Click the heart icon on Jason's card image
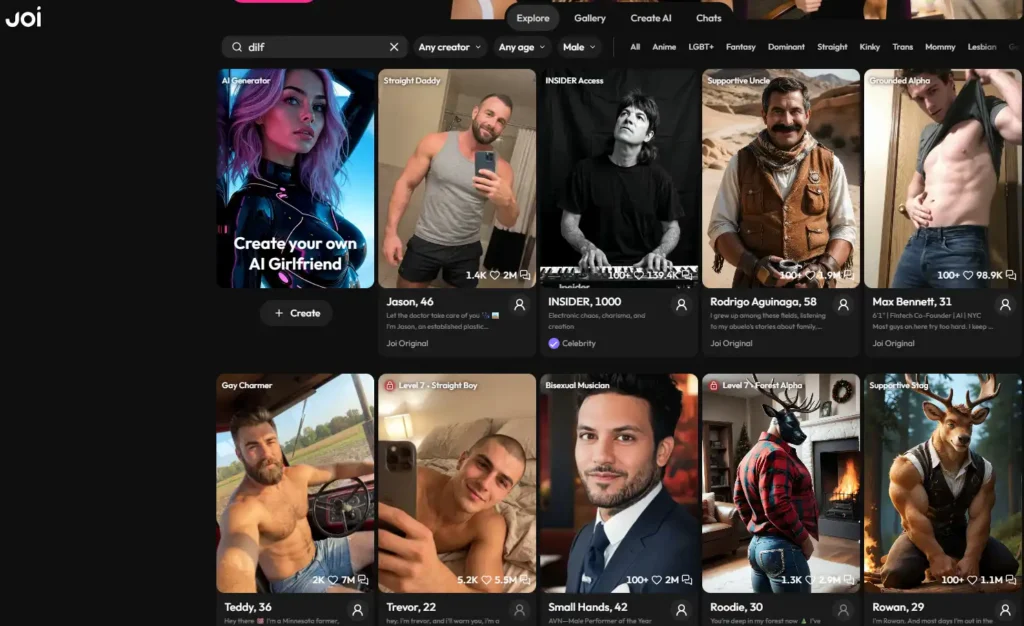The image size is (1024, 626). coord(494,275)
